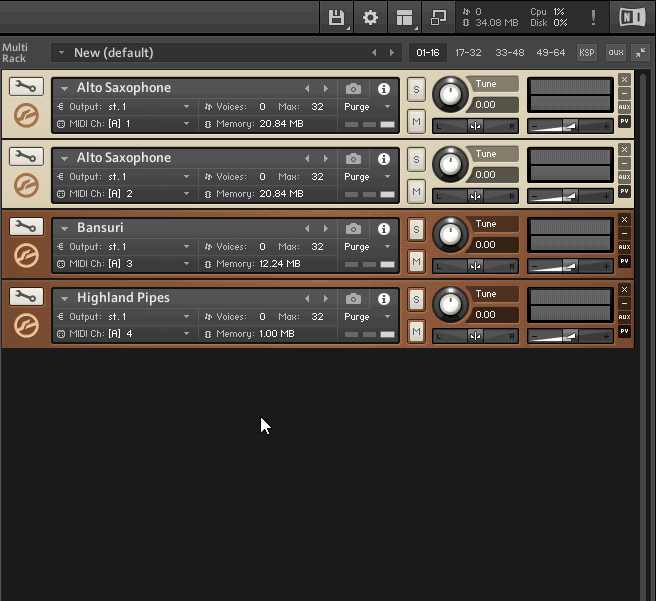The height and width of the screenshot is (601, 656).
Task: Click the rack vertical scrollbar
Action: point(644,335)
